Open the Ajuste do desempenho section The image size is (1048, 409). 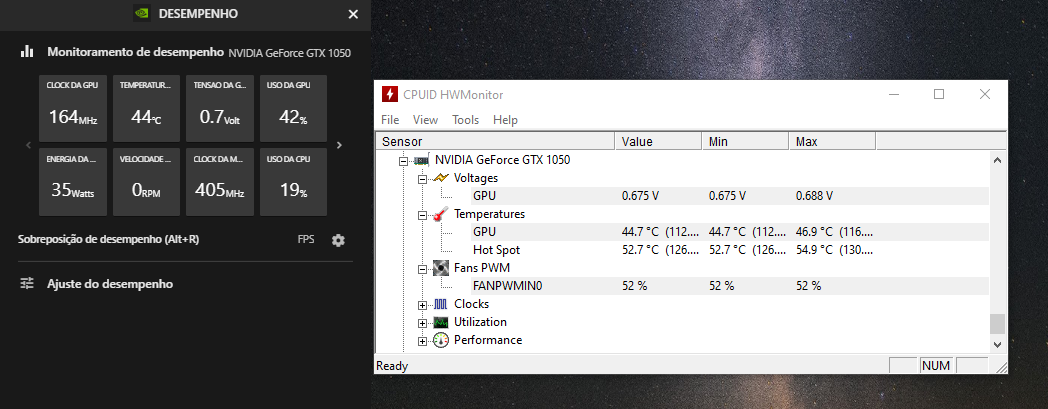[110, 284]
